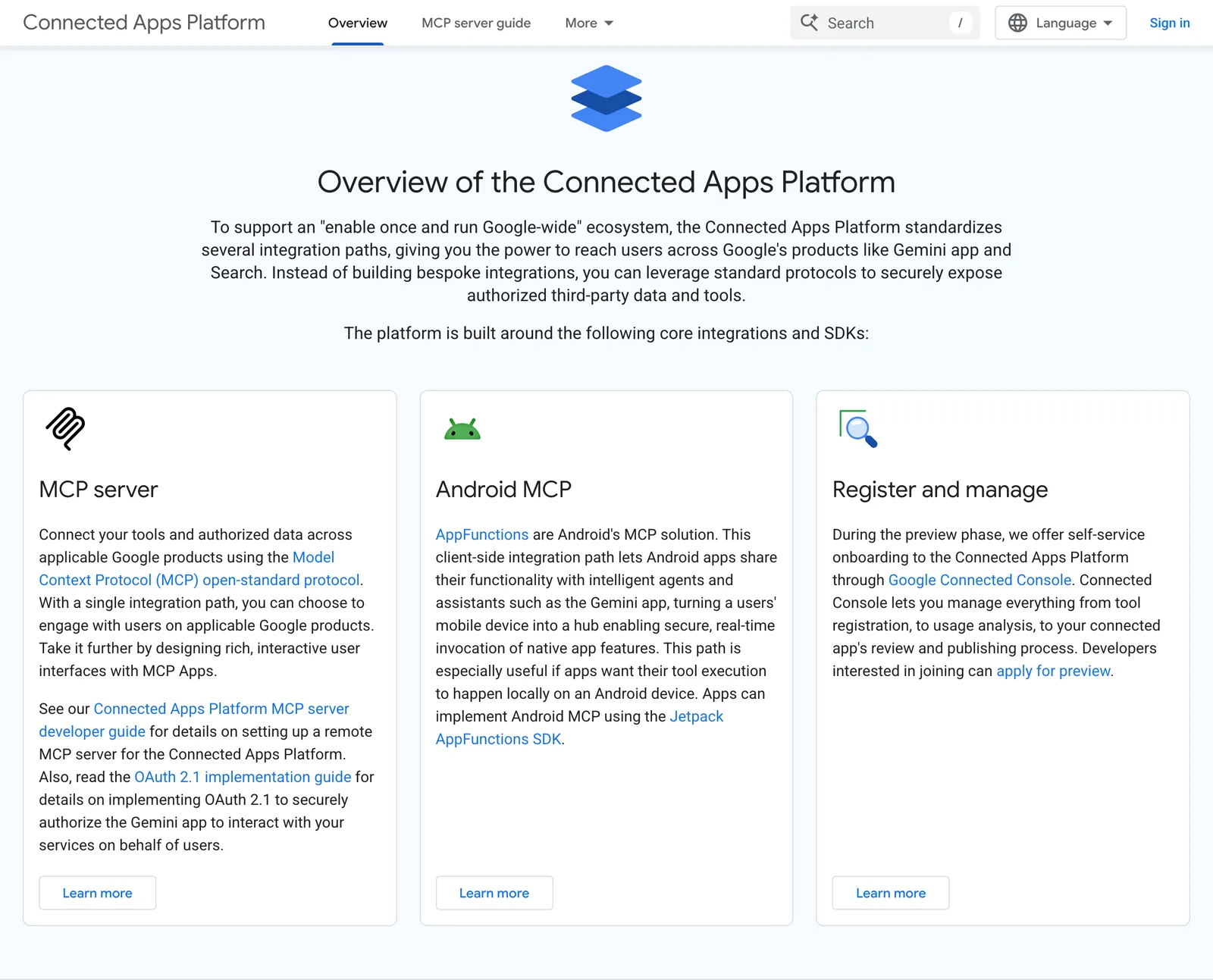Click the apply for preview link

(x=1054, y=671)
